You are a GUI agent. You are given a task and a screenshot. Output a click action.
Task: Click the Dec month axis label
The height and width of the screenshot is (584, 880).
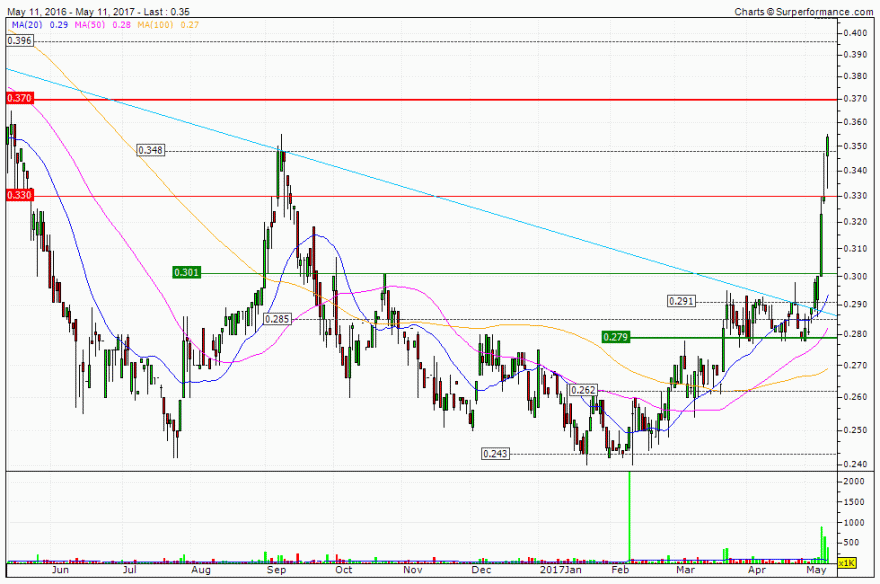click(x=481, y=570)
